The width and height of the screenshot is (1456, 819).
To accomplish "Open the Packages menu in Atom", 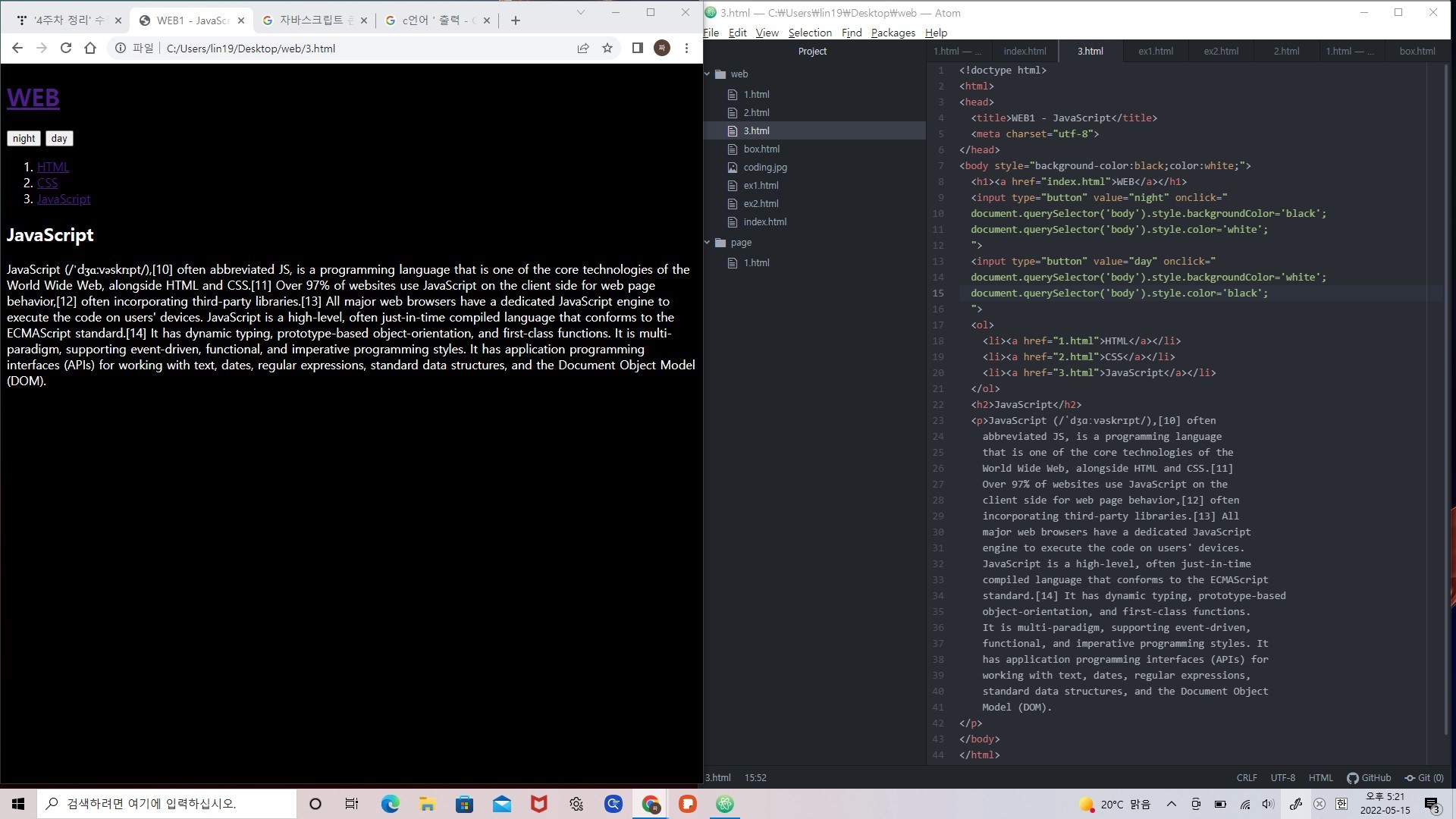I will point(893,33).
